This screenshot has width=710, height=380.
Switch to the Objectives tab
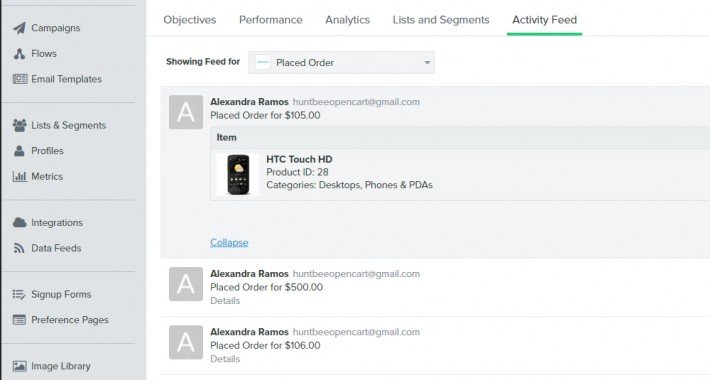pyautogui.click(x=190, y=20)
